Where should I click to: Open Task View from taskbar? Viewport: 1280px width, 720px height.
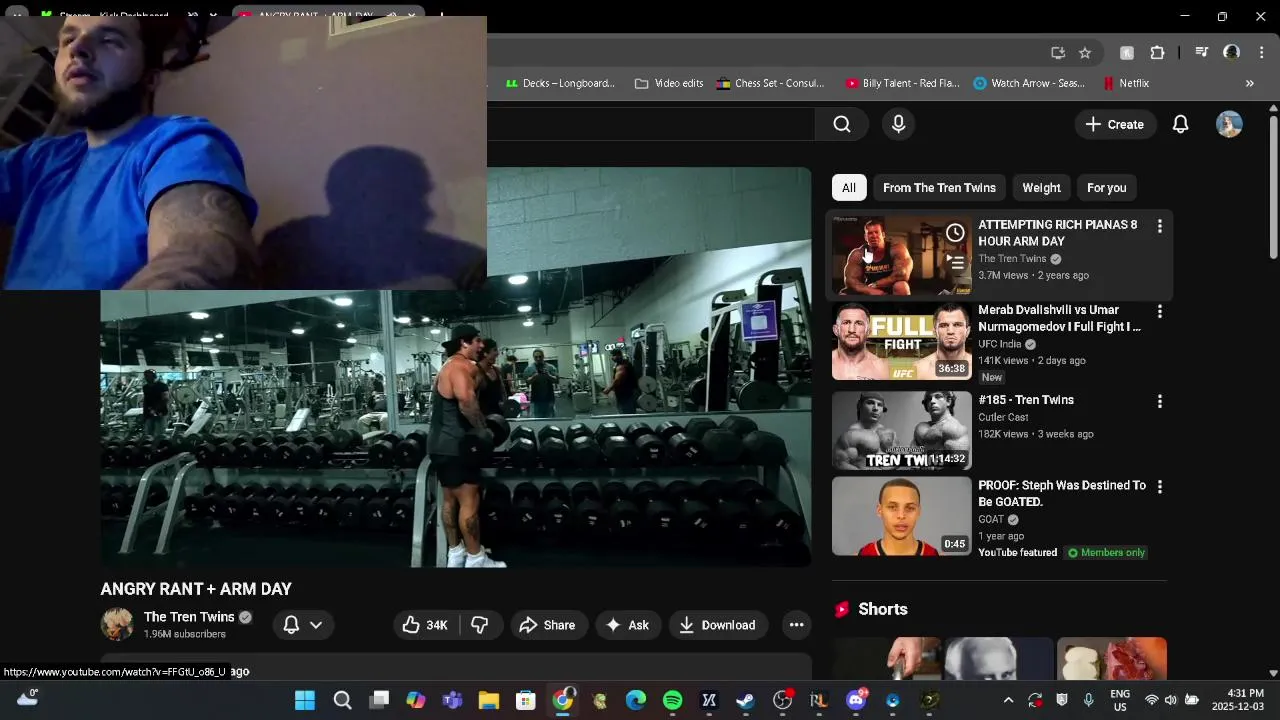[379, 700]
